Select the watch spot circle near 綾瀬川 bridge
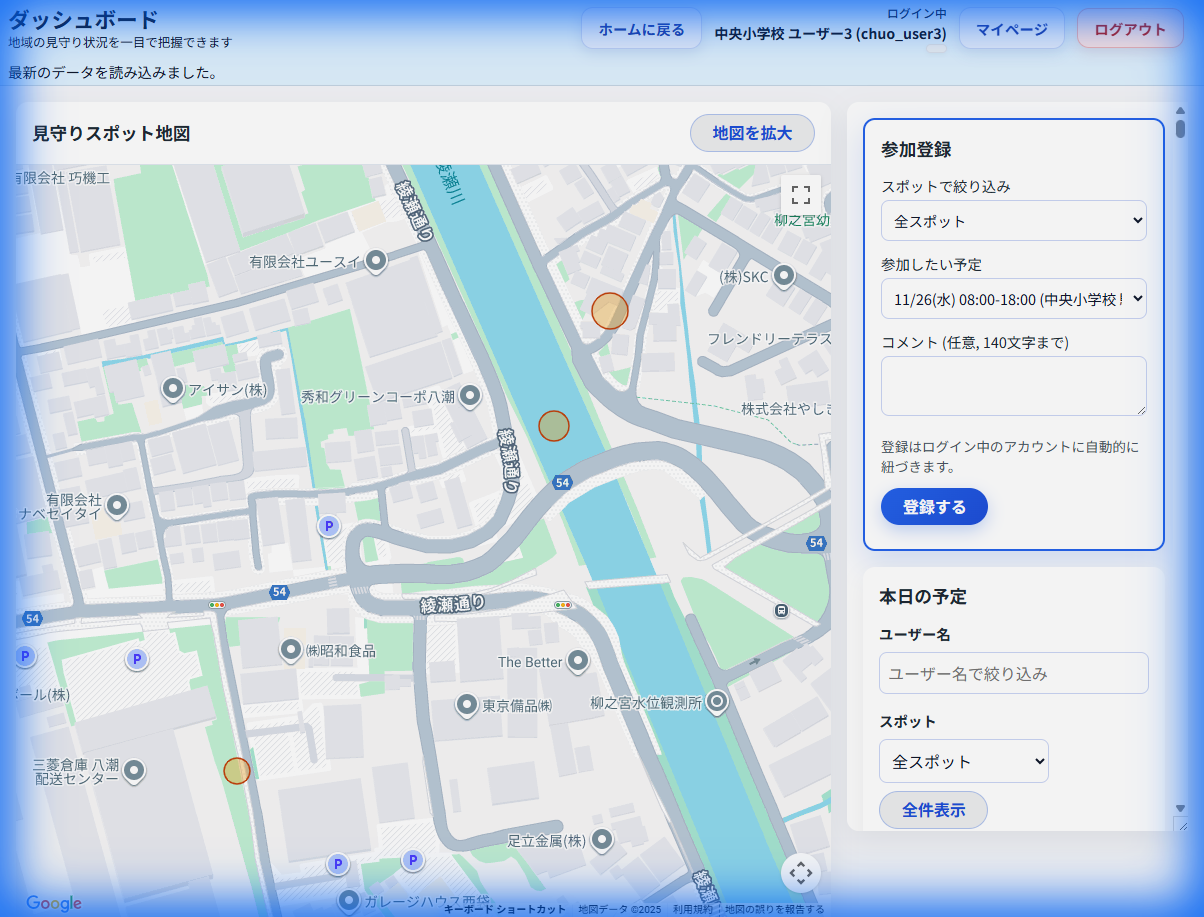The width and height of the screenshot is (1204, 917). click(x=553, y=426)
